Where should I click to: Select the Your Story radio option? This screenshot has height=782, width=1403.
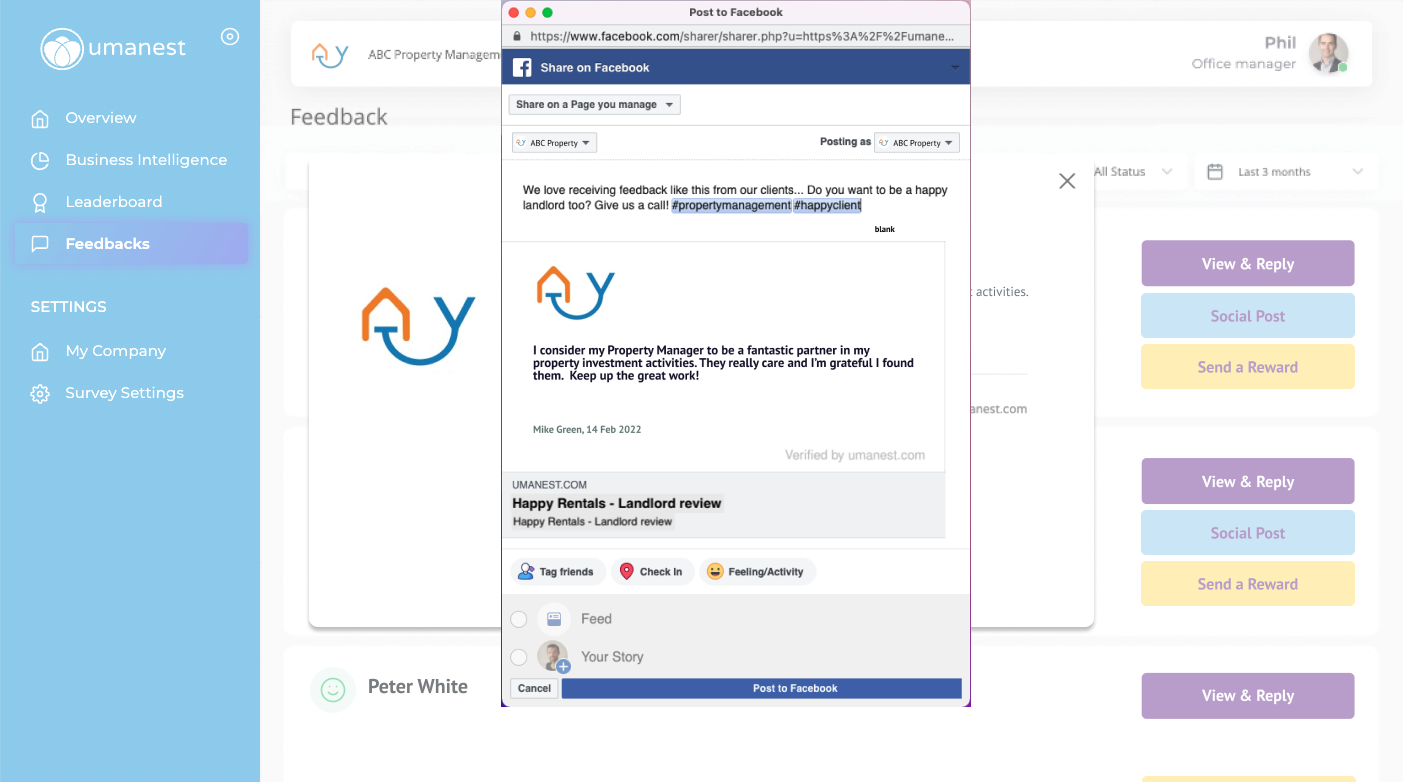pyautogui.click(x=519, y=657)
